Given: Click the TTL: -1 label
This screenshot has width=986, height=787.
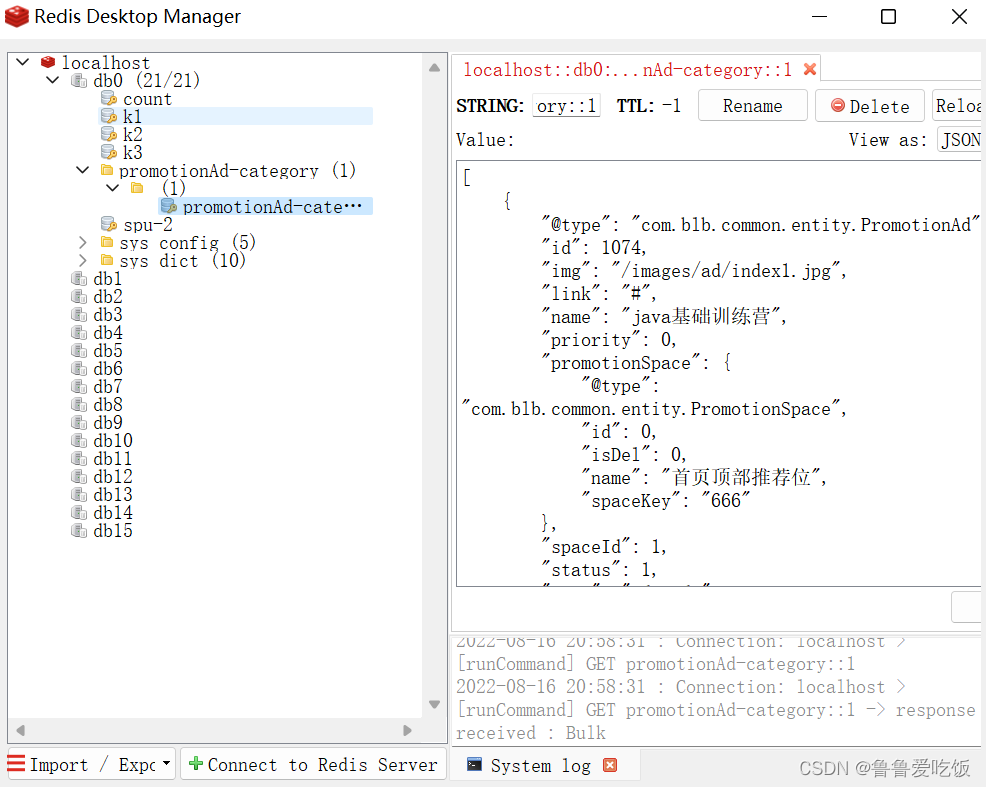Looking at the screenshot, I should [x=648, y=106].
